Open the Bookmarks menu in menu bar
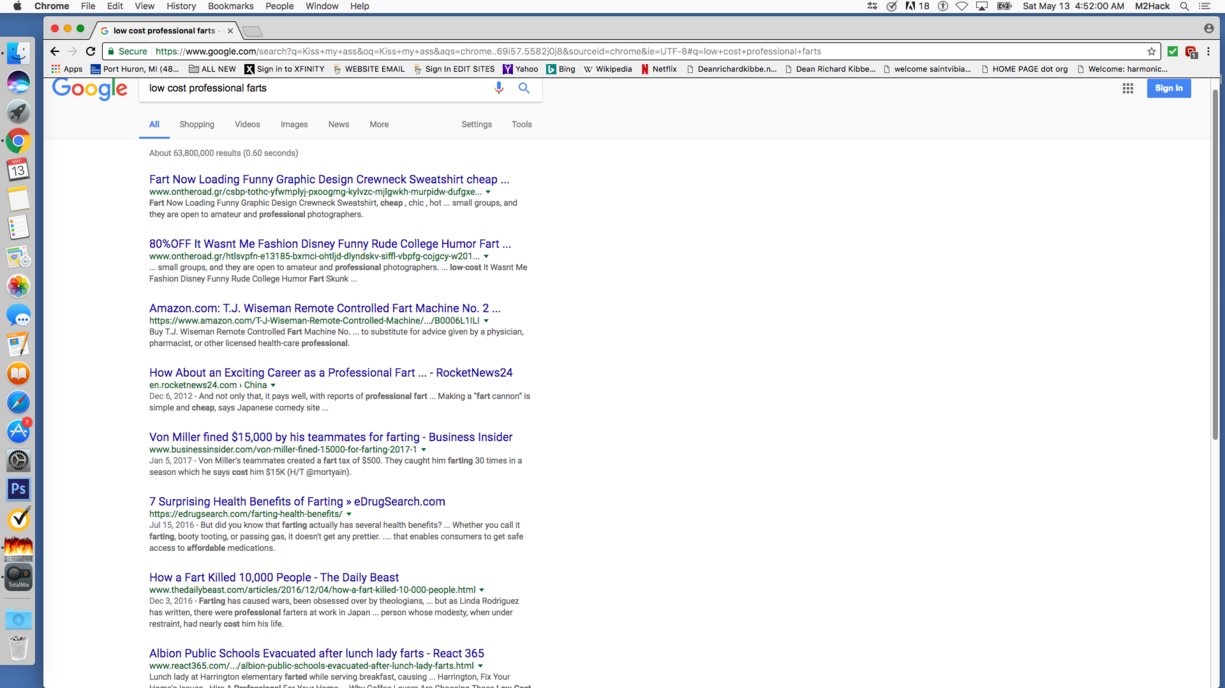This screenshot has width=1225, height=688. coord(230,6)
